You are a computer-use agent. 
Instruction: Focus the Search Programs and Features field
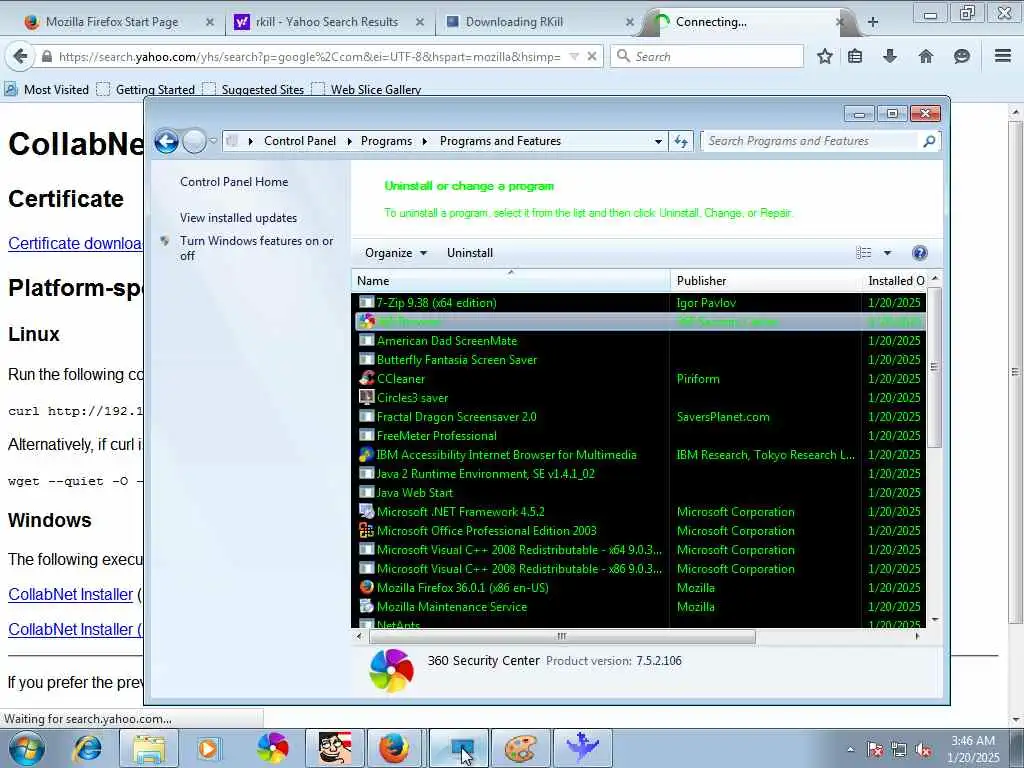(812, 141)
